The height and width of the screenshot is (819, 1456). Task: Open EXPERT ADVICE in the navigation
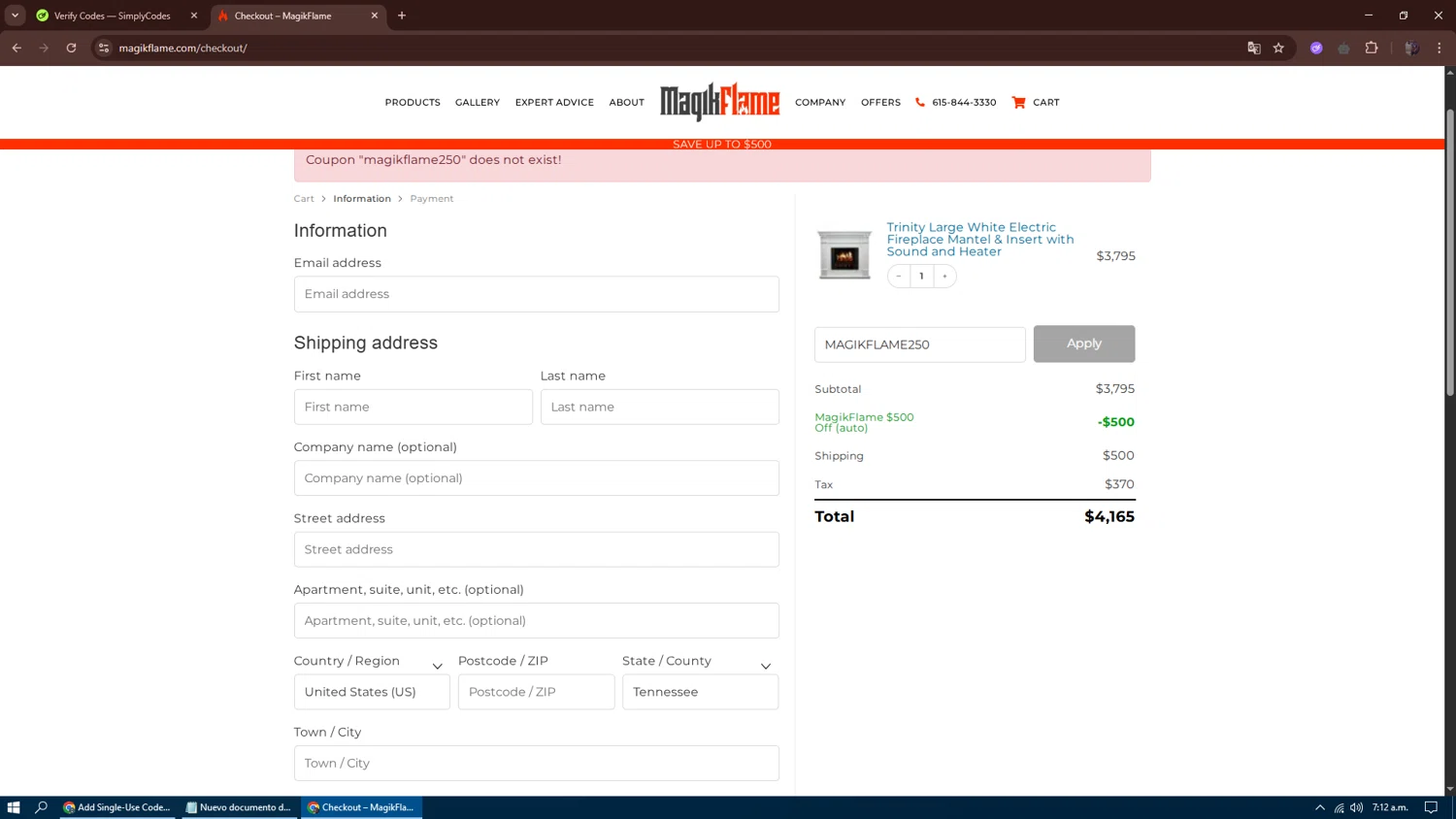[x=554, y=102]
